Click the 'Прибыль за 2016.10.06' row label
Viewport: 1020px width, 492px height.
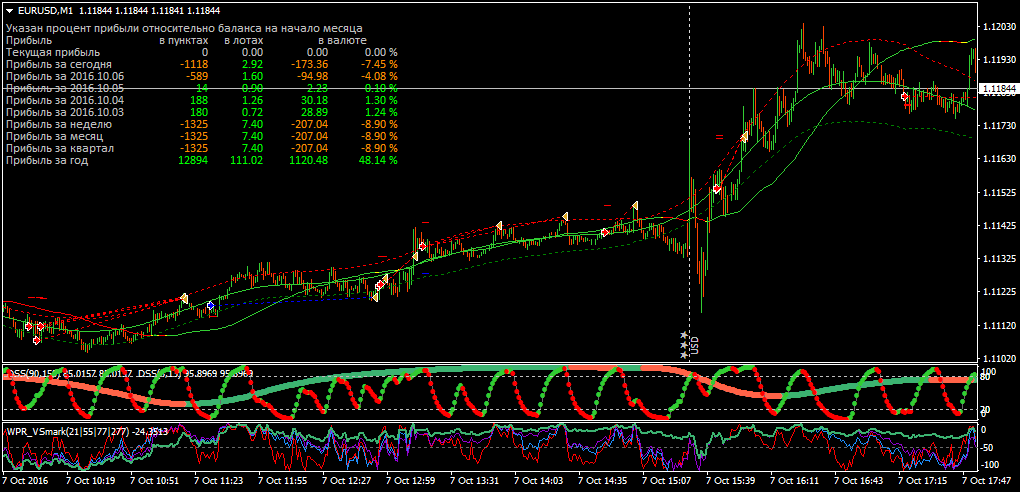[64, 76]
